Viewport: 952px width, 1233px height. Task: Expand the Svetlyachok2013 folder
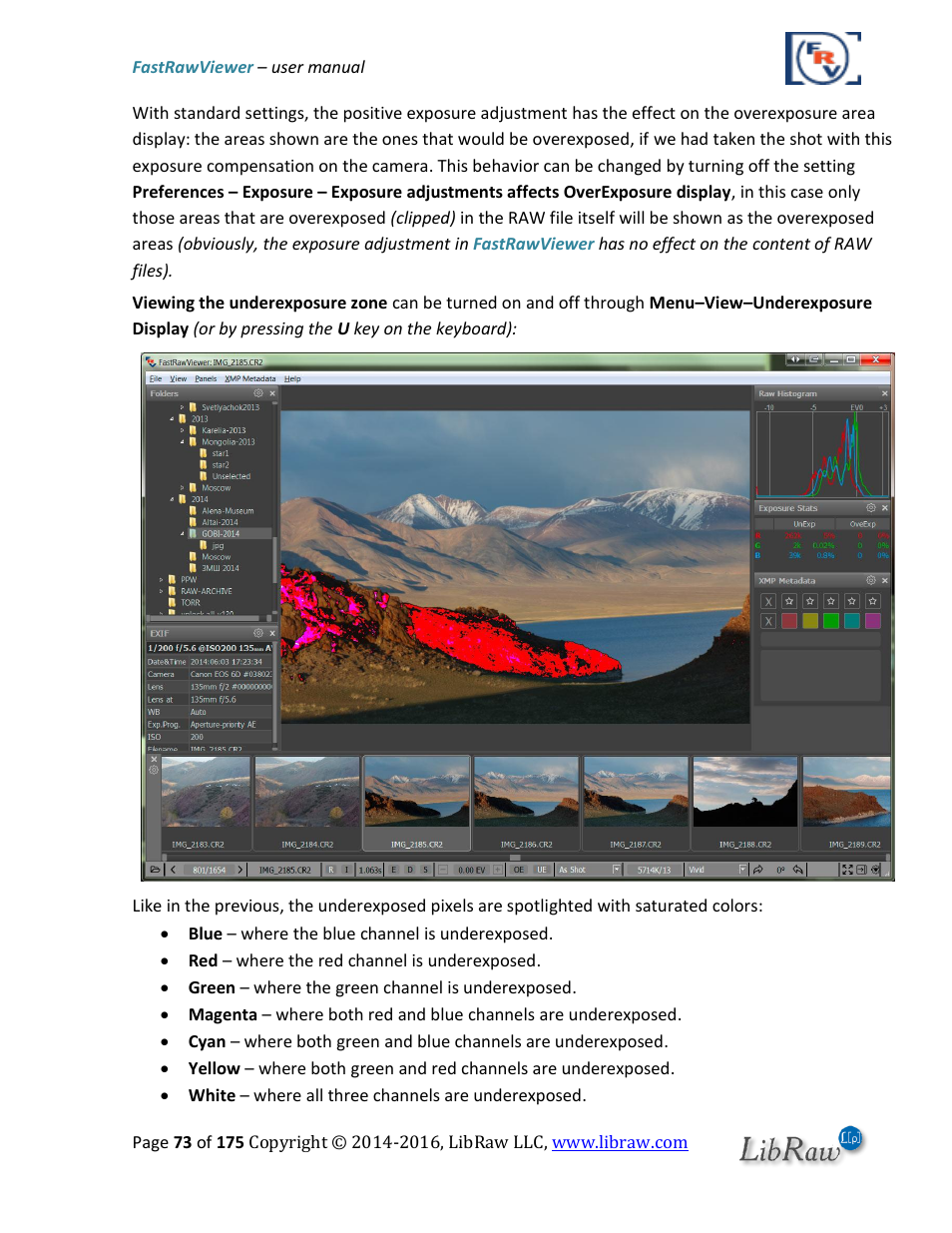click(x=182, y=407)
